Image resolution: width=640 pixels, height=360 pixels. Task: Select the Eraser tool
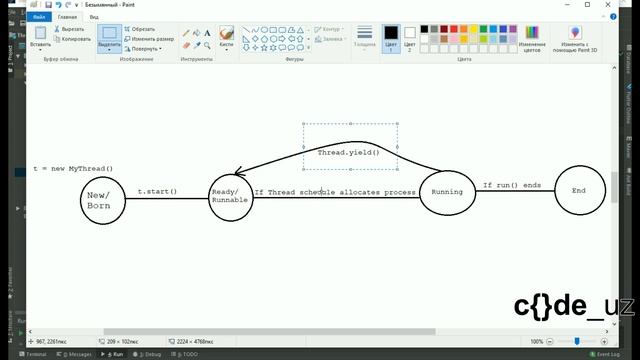186,45
